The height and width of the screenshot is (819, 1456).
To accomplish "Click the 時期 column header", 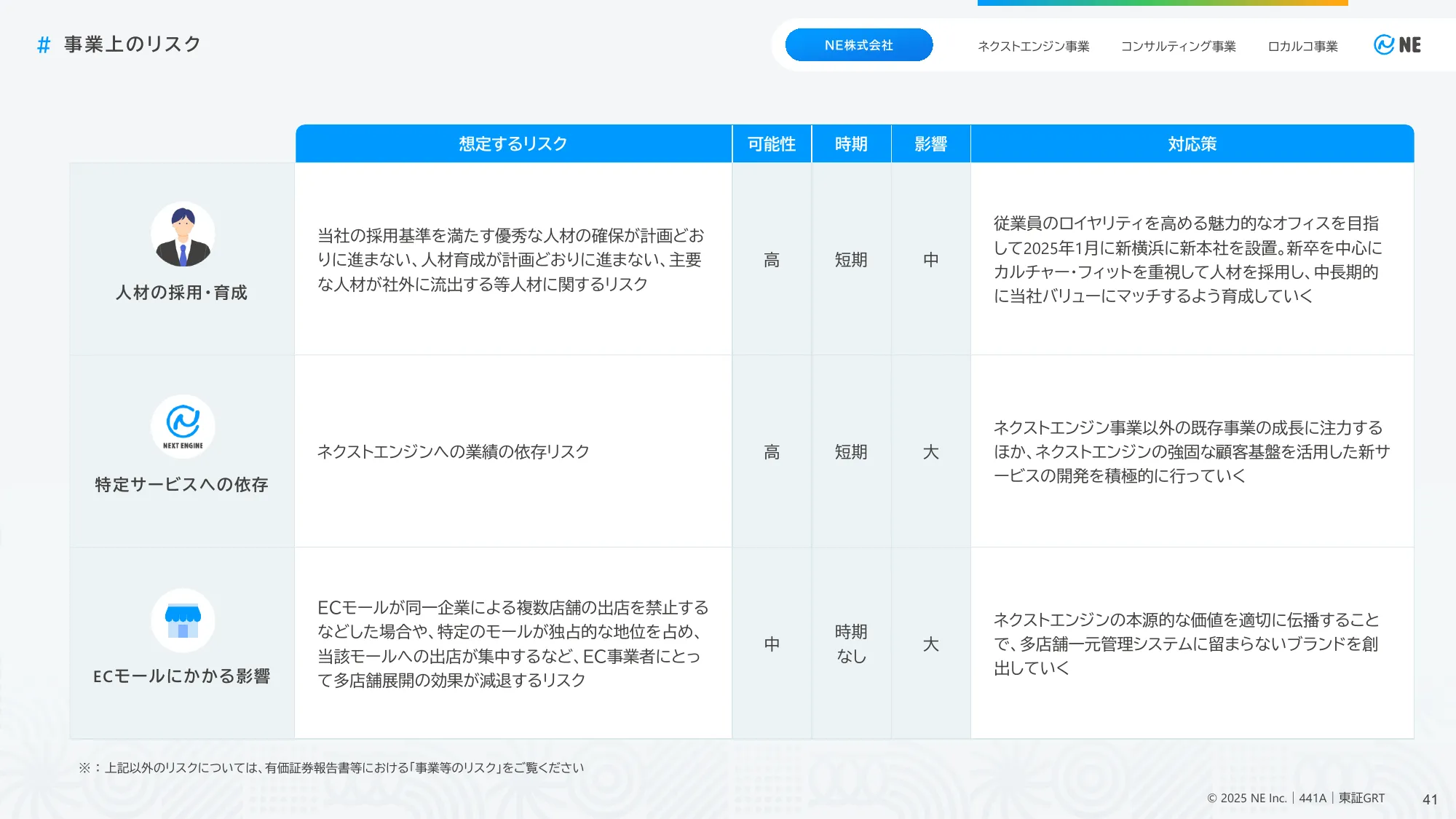I will point(851,144).
